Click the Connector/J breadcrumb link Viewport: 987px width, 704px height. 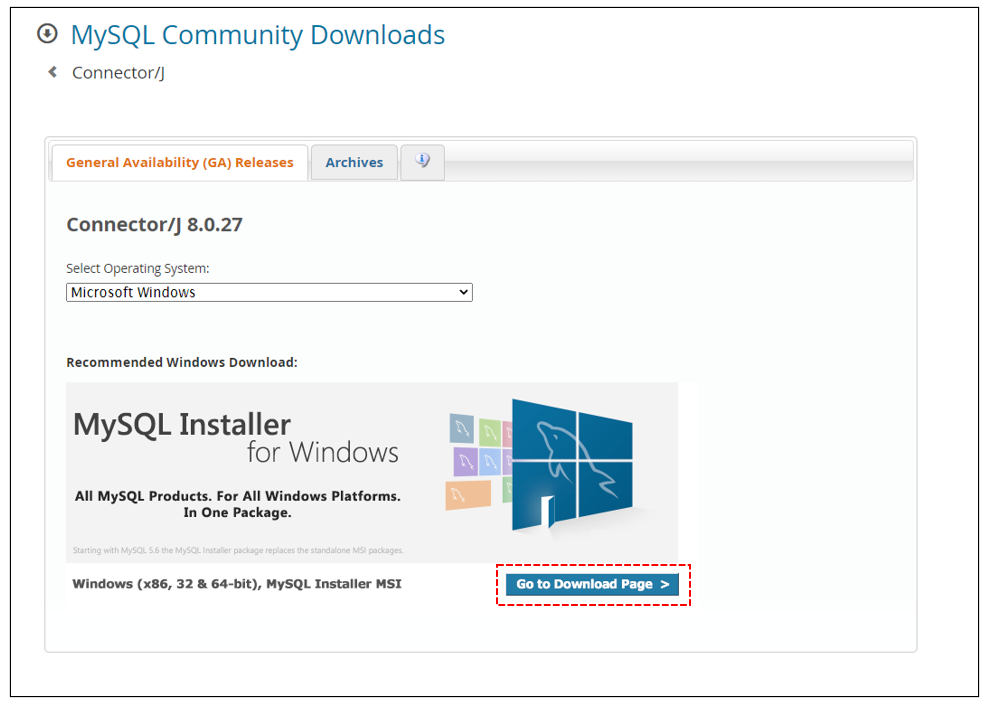click(x=118, y=73)
